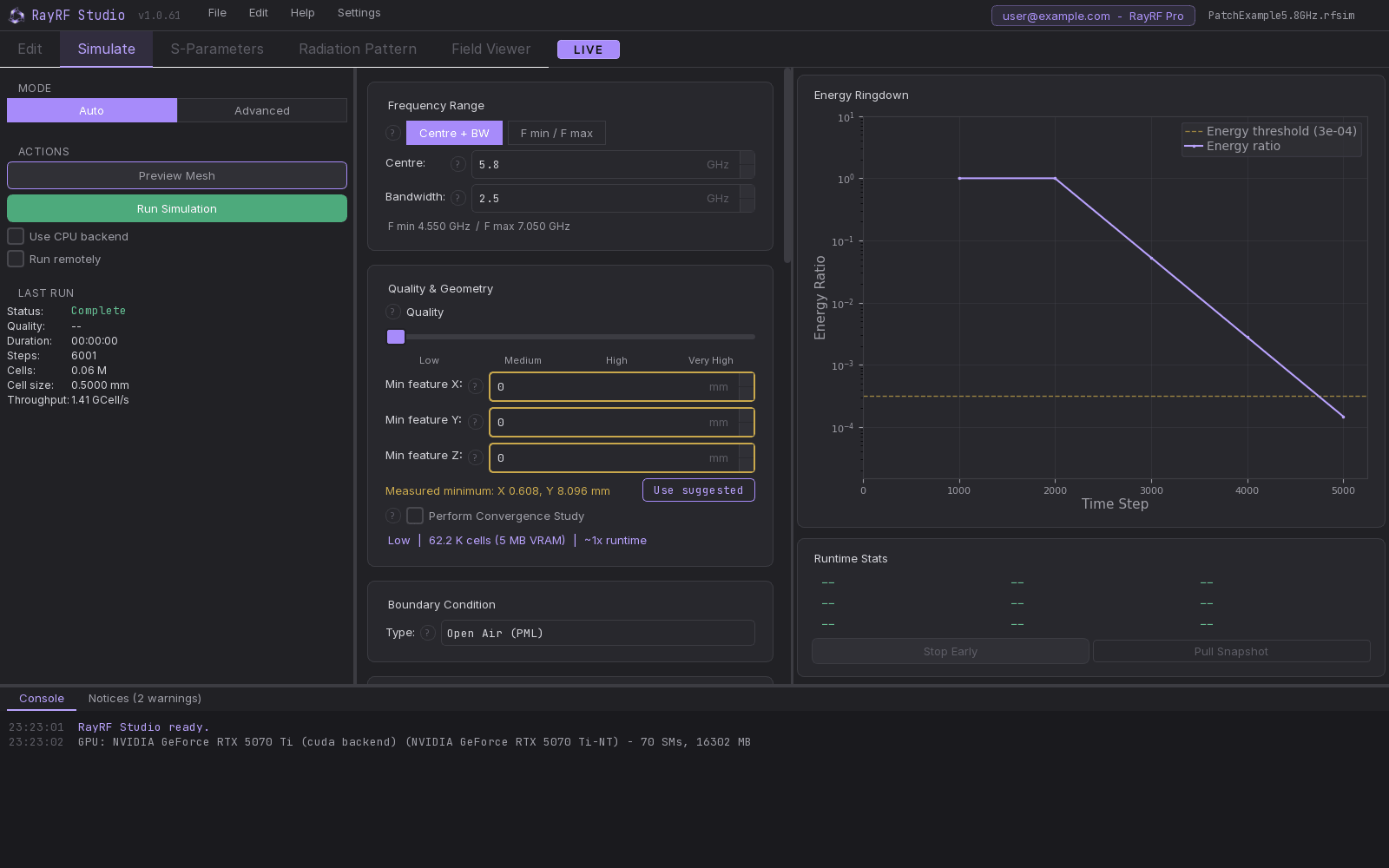Click the Min feature X stepper
The image size is (1389, 868).
(747, 386)
